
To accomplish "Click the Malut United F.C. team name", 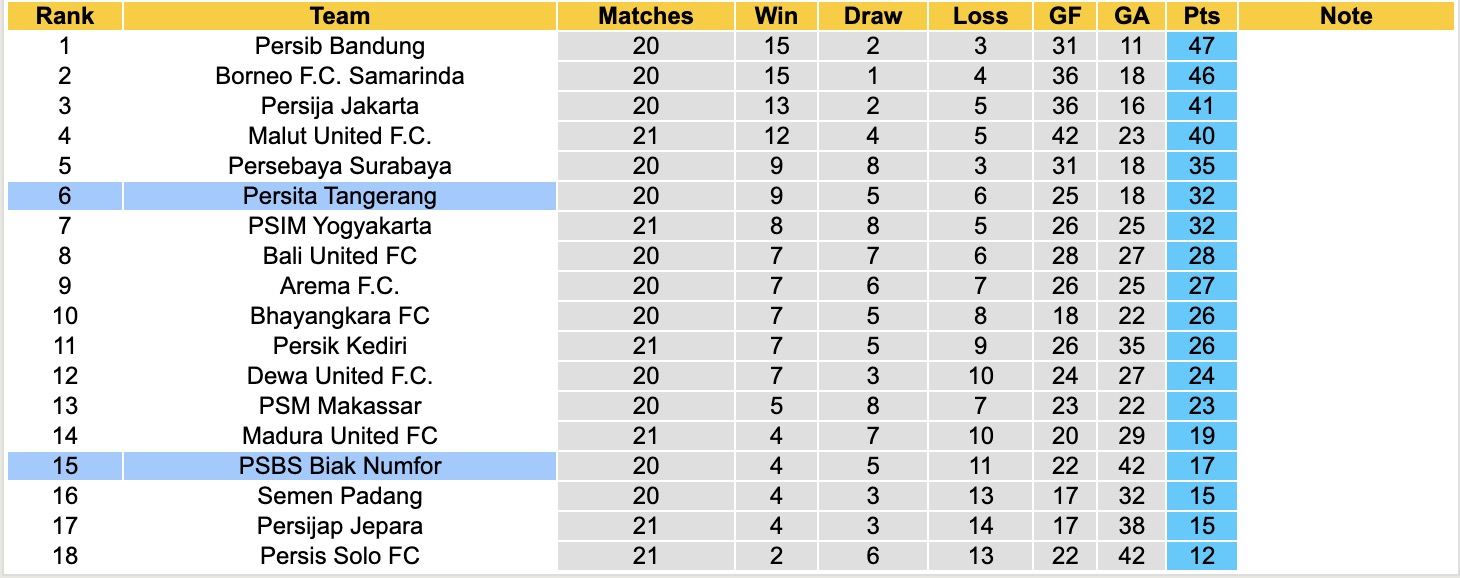I will pyautogui.click(x=340, y=136).
